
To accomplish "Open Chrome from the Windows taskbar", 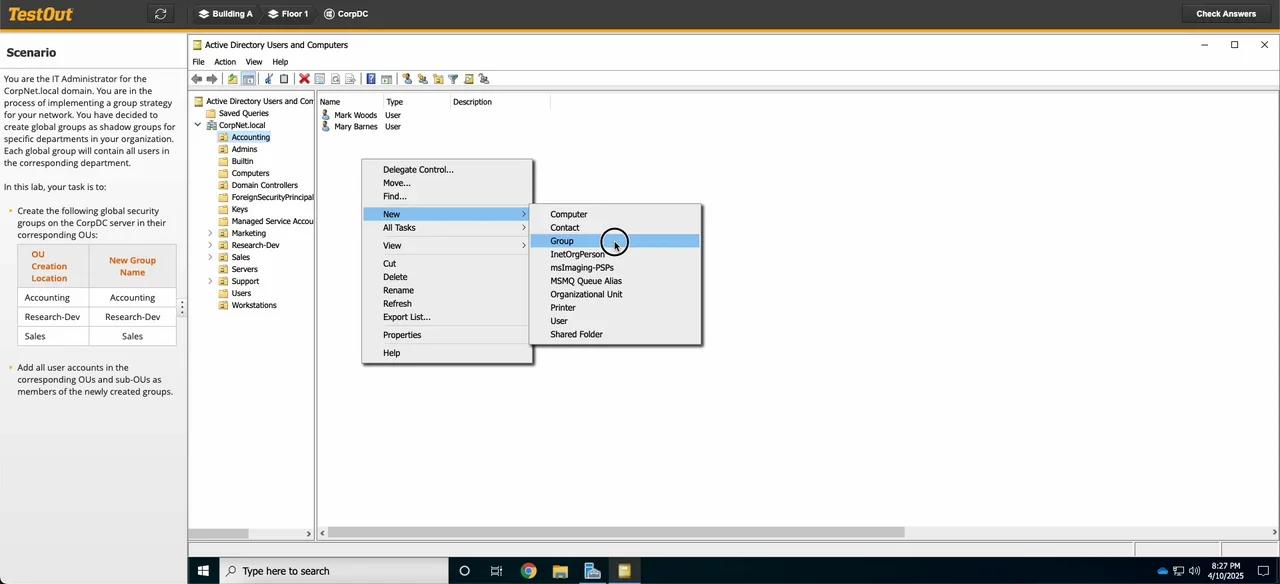I will pos(528,571).
